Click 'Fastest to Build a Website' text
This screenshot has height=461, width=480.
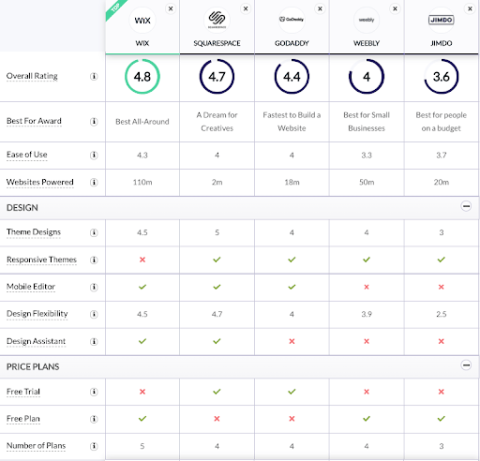[x=292, y=122]
